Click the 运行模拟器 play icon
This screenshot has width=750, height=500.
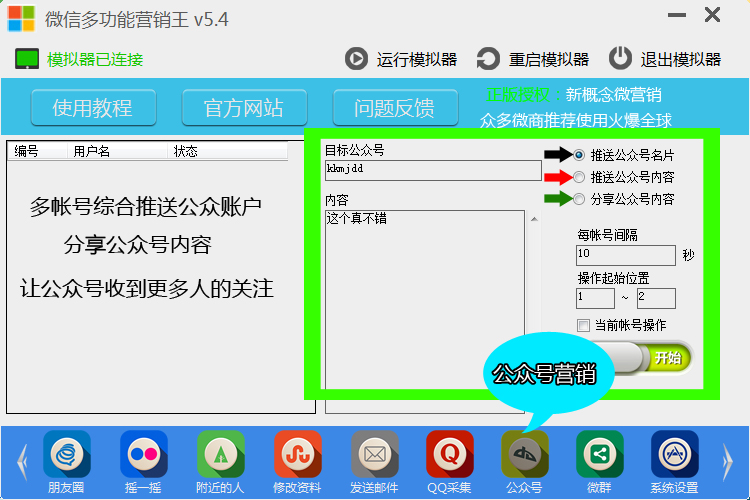click(356, 59)
